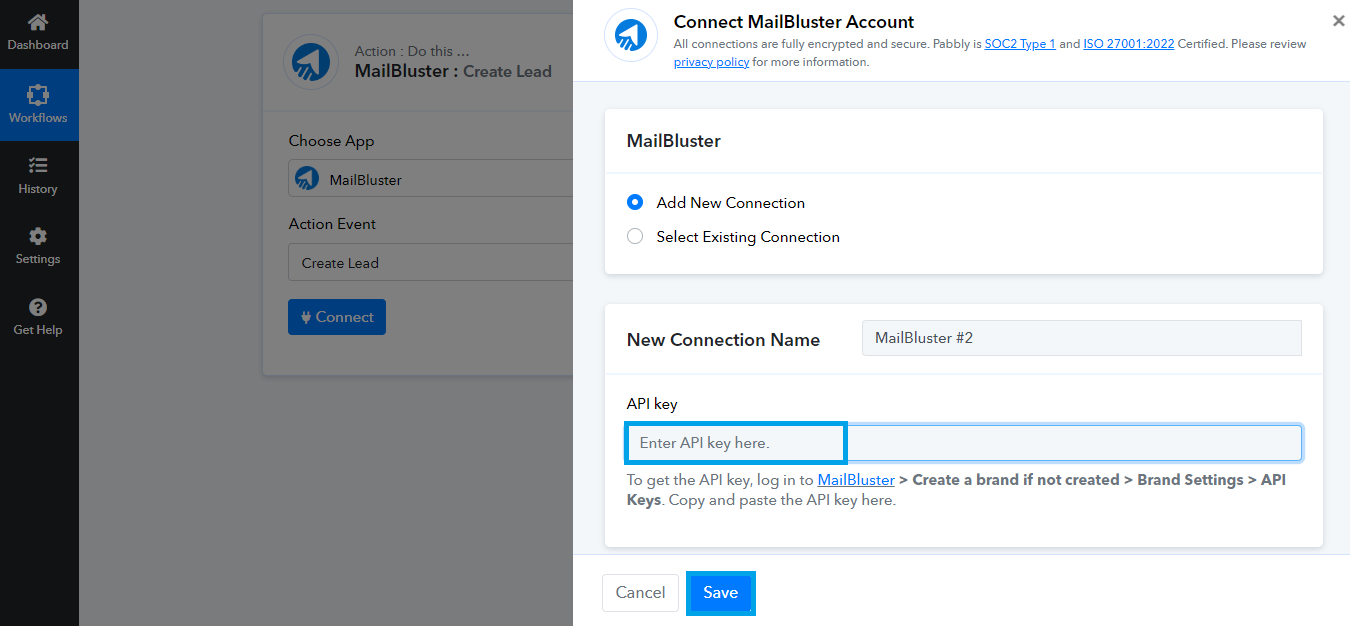This screenshot has height=626, width=1350.
Task: Select Existing Connection radio option
Action: (635, 237)
